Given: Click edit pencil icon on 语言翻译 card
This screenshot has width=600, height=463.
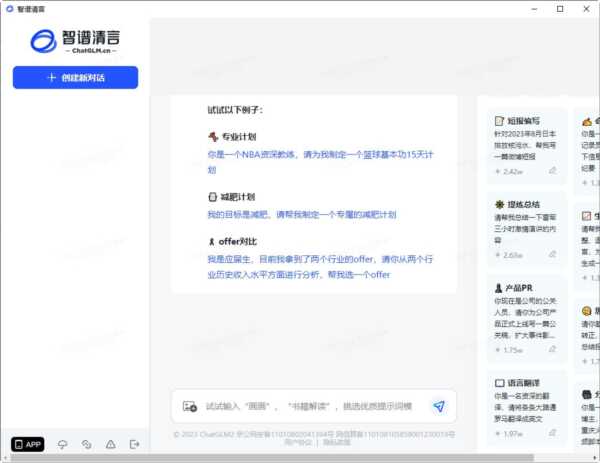Looking at the screenshot, I should click(552, 433).
